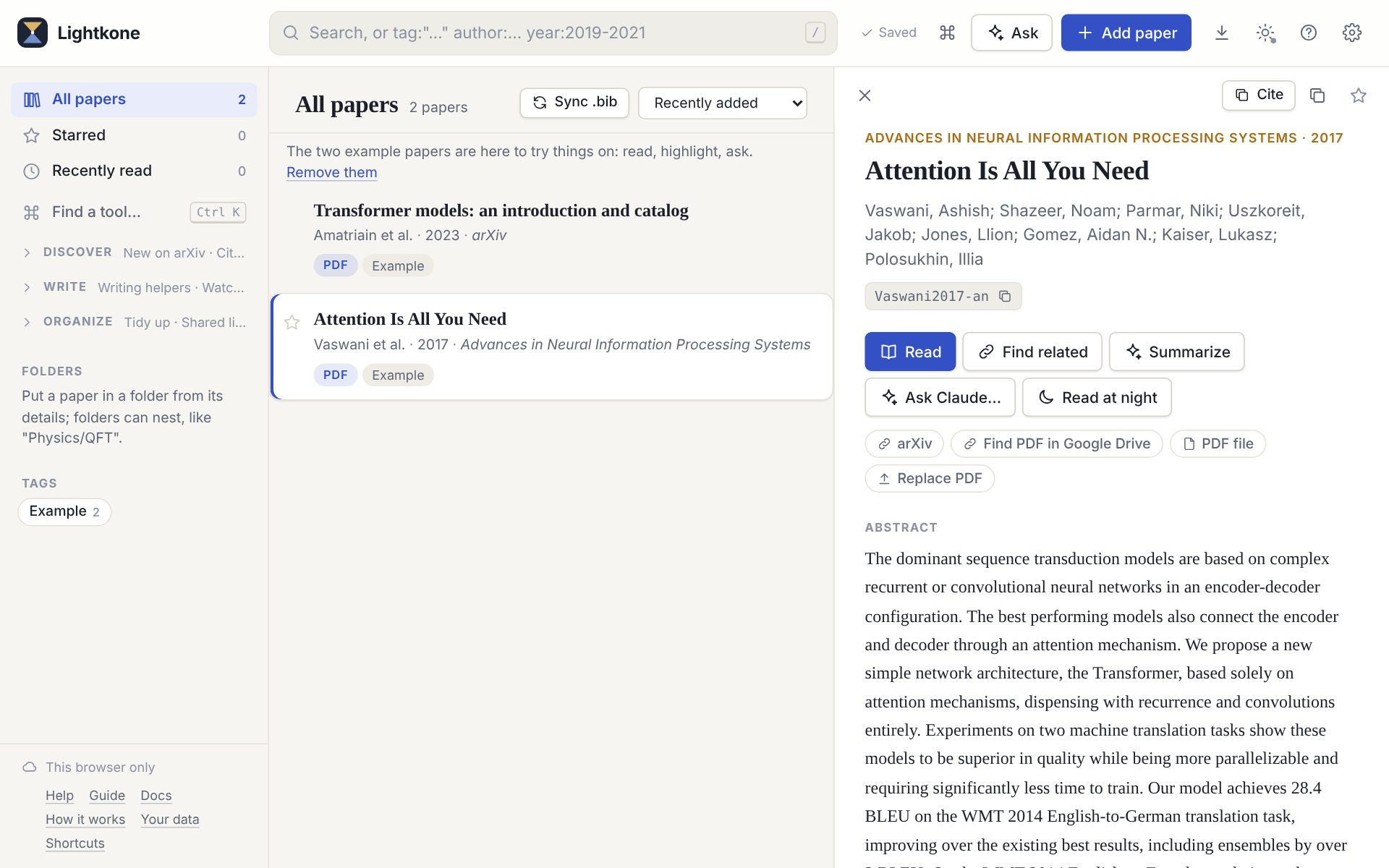1389x868 pixels.
Task: Star the paper from details panel header
Action: [1359, 95]
